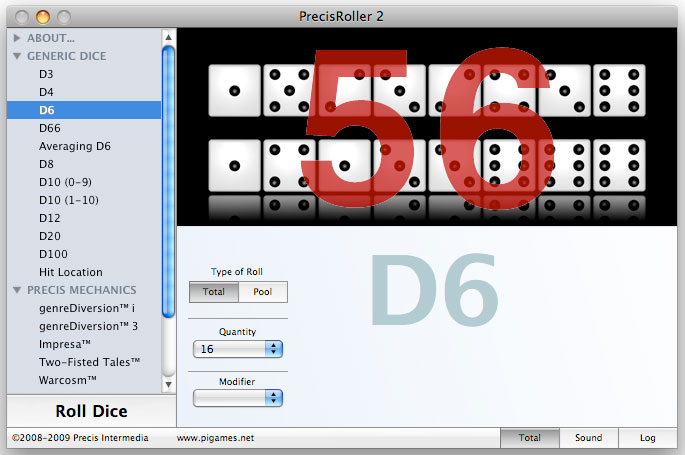Select D100 in the dice list

[x=84, y=254]
